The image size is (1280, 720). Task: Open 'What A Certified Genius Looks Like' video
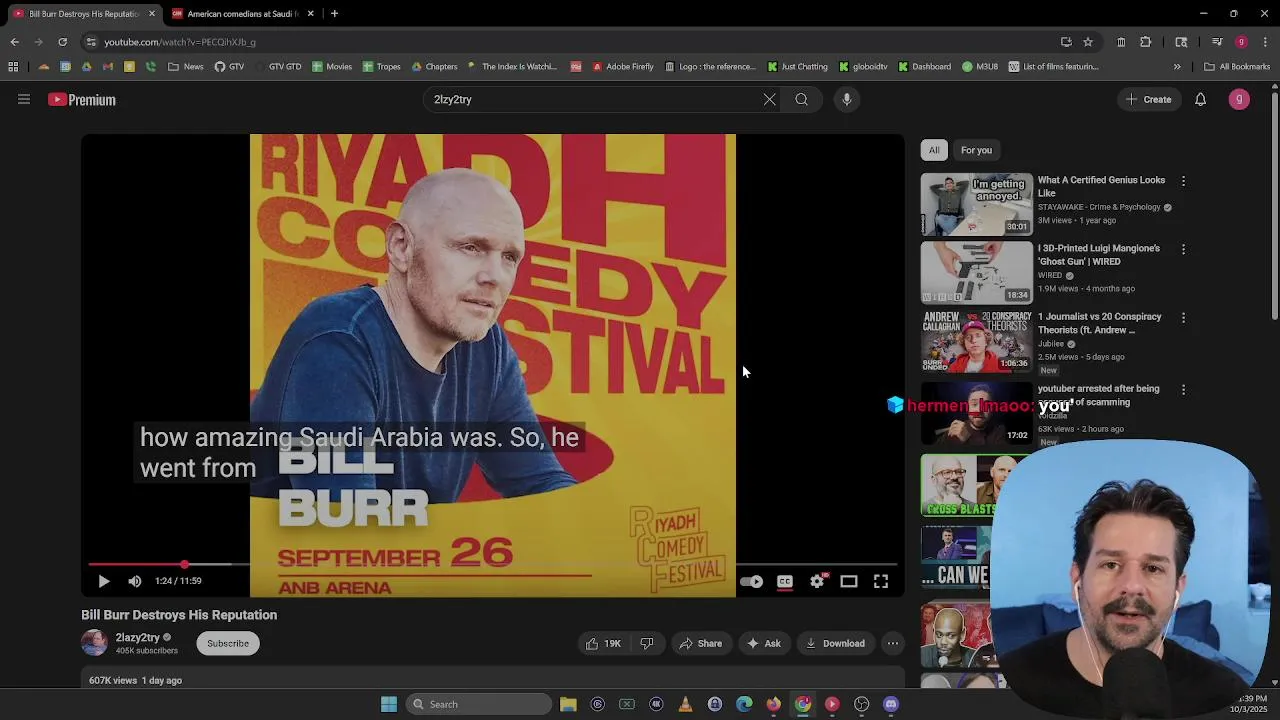pyautogui.click(x=1101, y=186)
